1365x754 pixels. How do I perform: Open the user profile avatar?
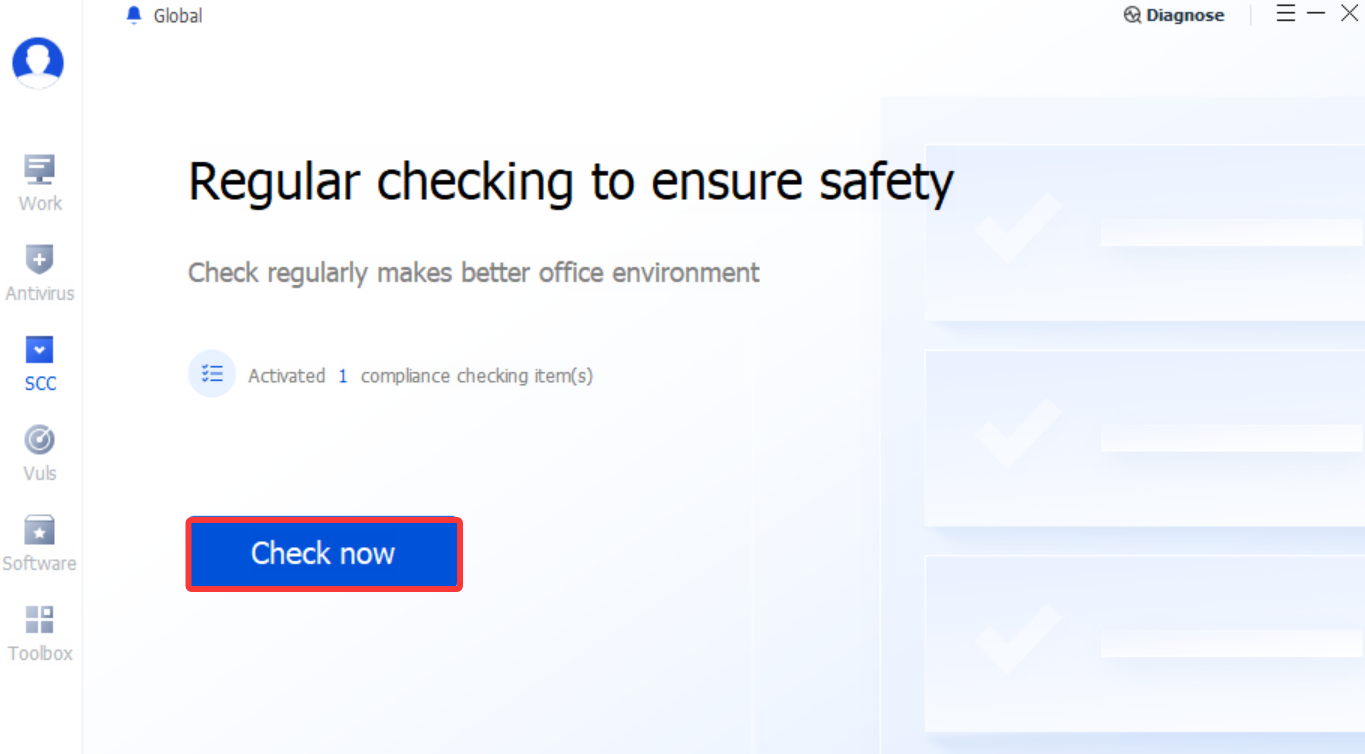(38, 63)
